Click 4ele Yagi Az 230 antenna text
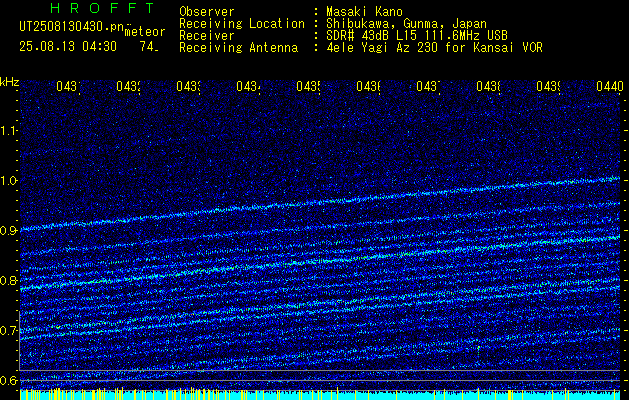The image size is (629, 400). pyautogui.click(x=434, y=48)
